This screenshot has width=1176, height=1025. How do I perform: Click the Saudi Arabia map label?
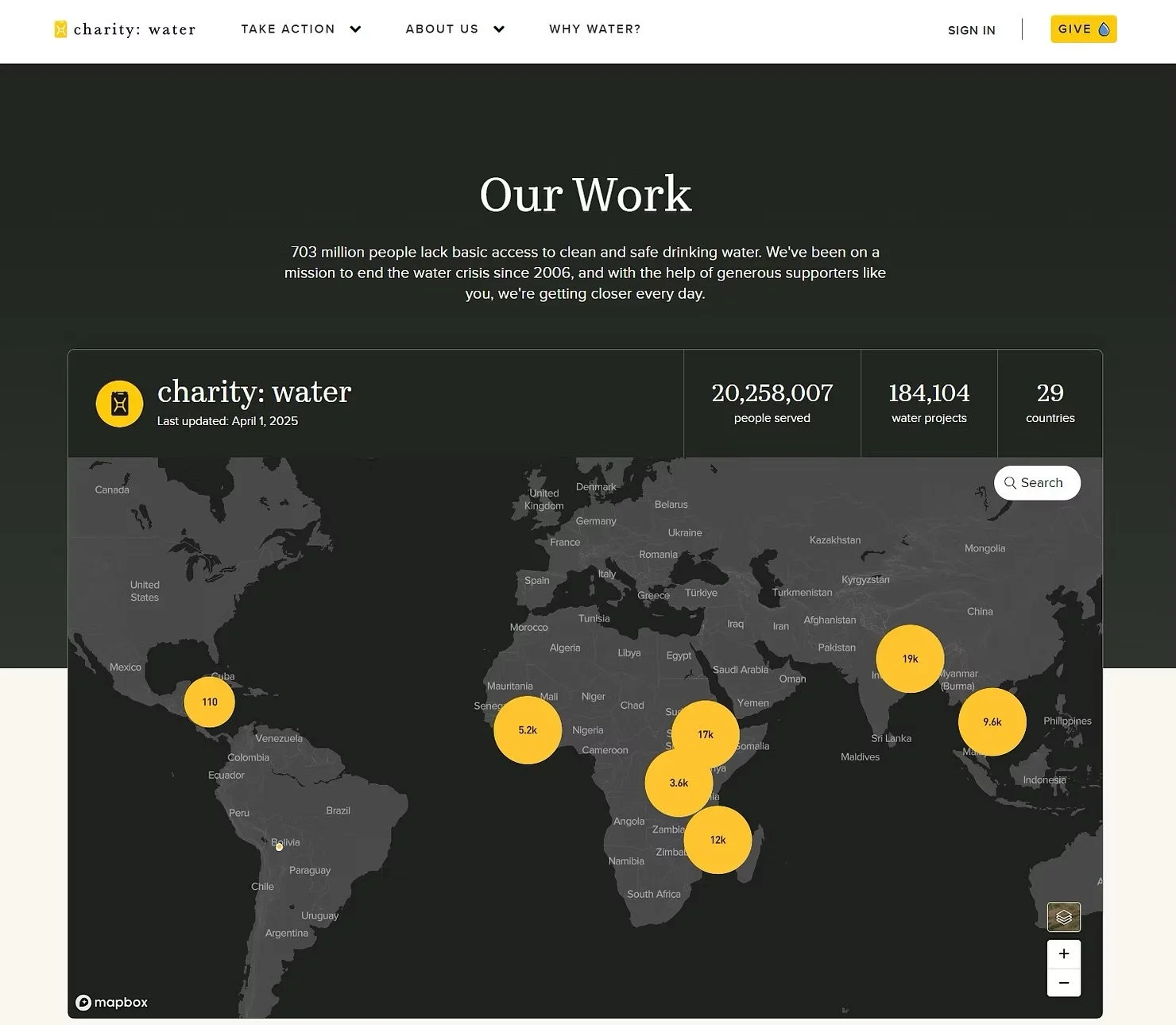(x=741, y=670)
